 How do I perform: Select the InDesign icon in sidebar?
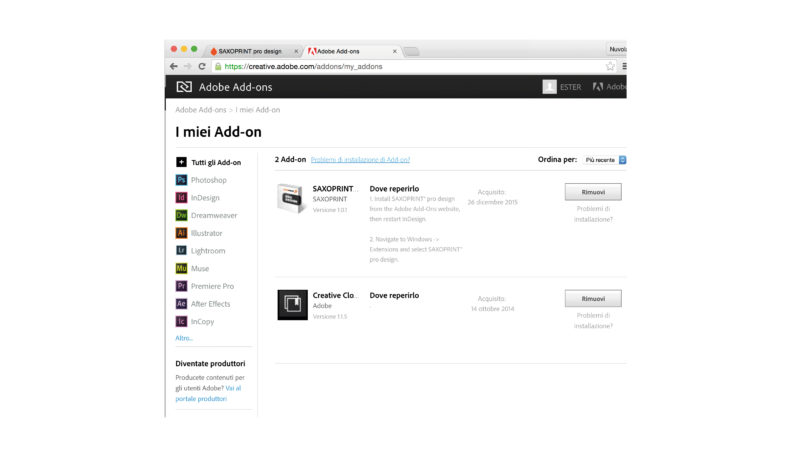[181, 198]
